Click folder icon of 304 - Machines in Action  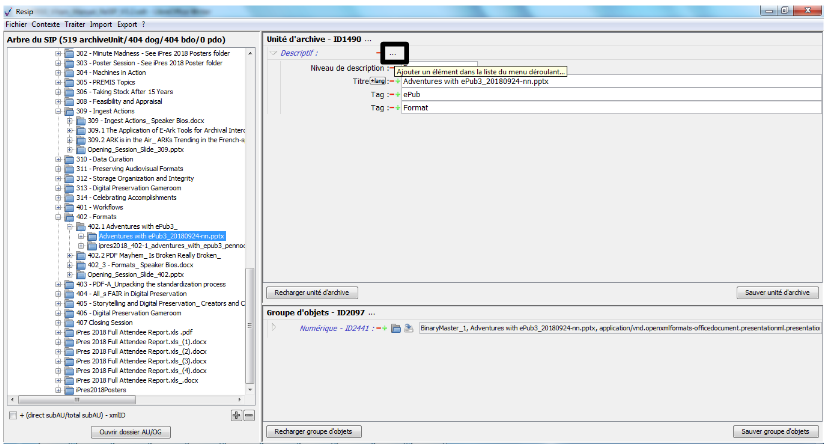(69, 72)
